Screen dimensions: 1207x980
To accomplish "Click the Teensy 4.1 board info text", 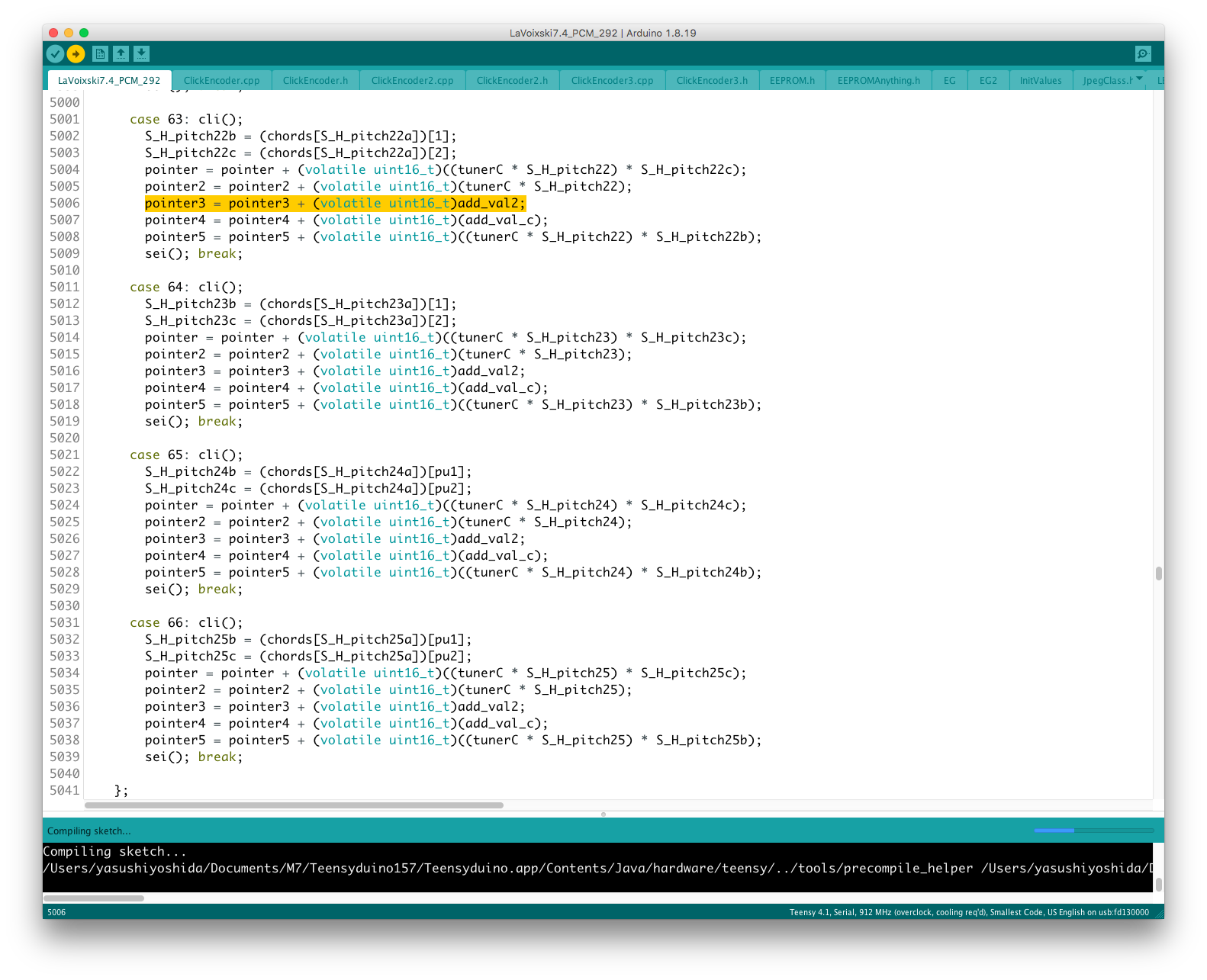I will [969, 912].
